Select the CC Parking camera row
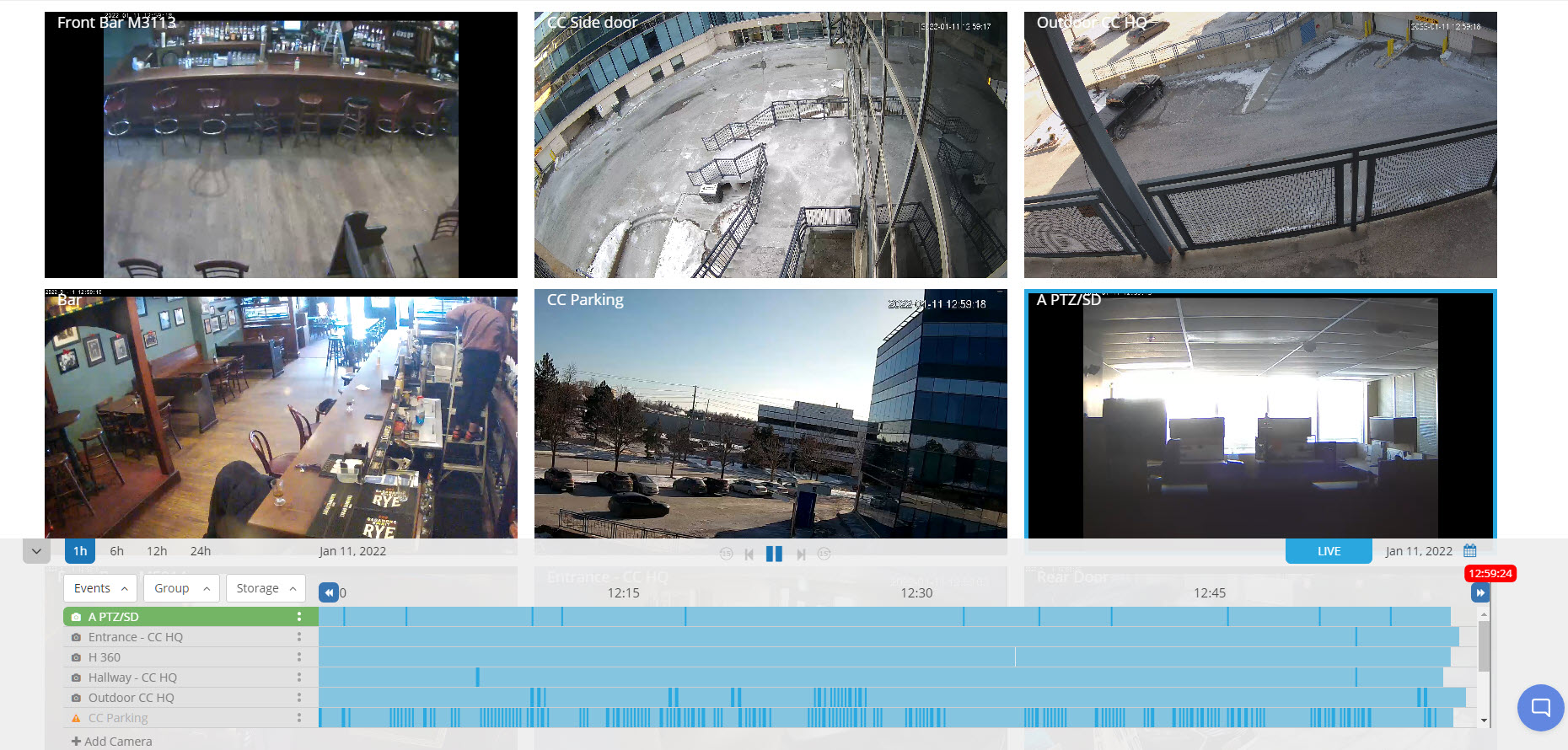 (191, 718)
